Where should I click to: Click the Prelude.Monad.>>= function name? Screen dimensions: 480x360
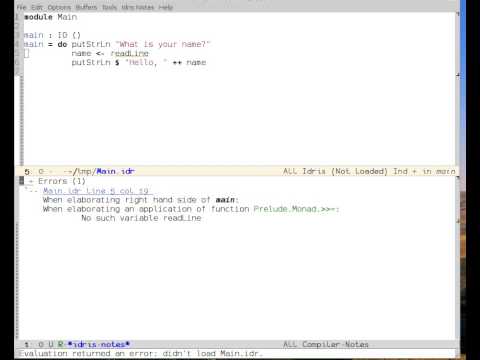coord(295,209)
